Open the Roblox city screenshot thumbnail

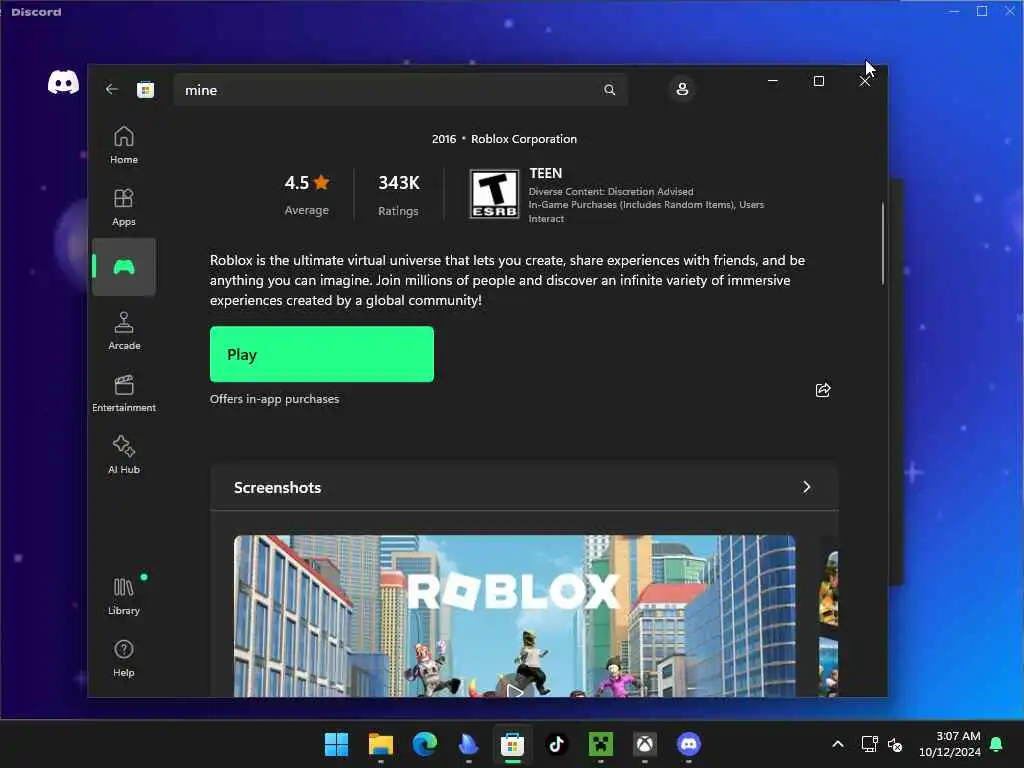click(x=514, y=616)
